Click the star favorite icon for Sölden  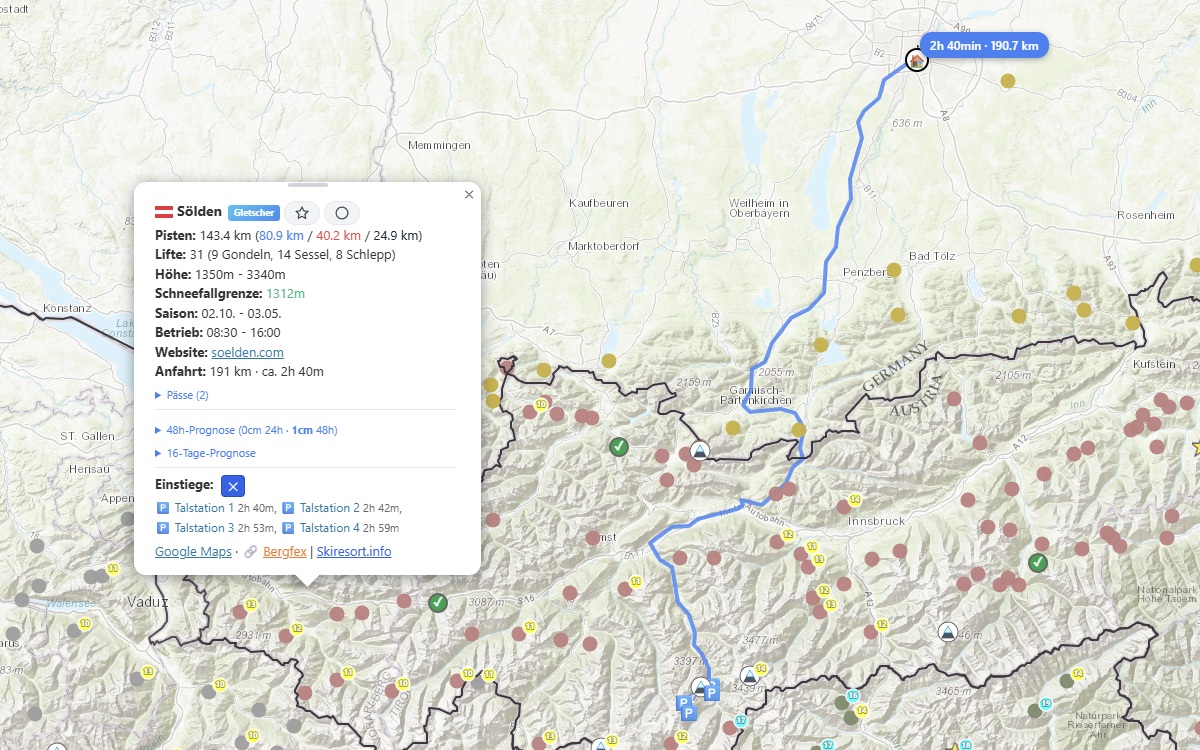point(302,213)
